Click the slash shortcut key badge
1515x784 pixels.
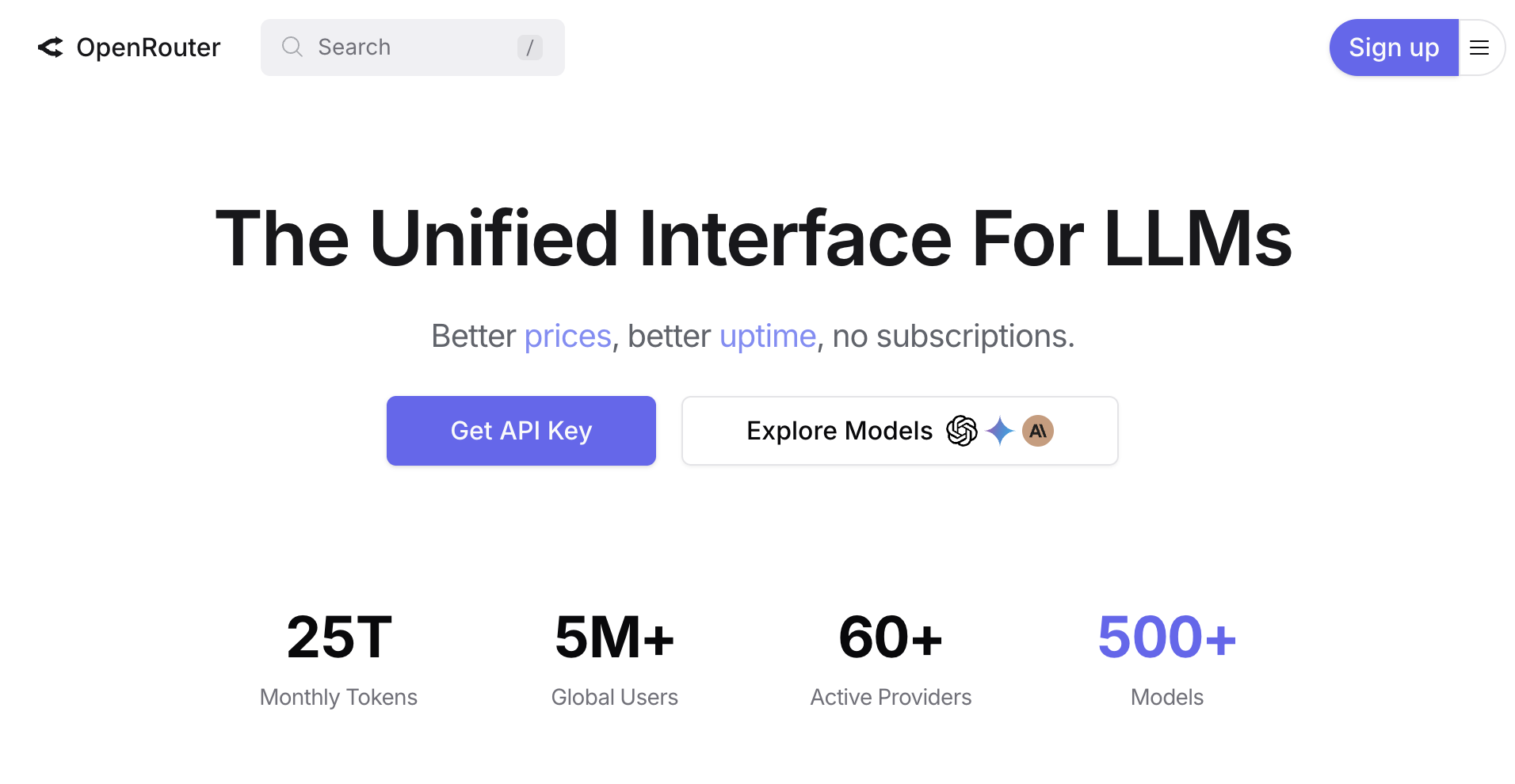(x=529, y=48)
